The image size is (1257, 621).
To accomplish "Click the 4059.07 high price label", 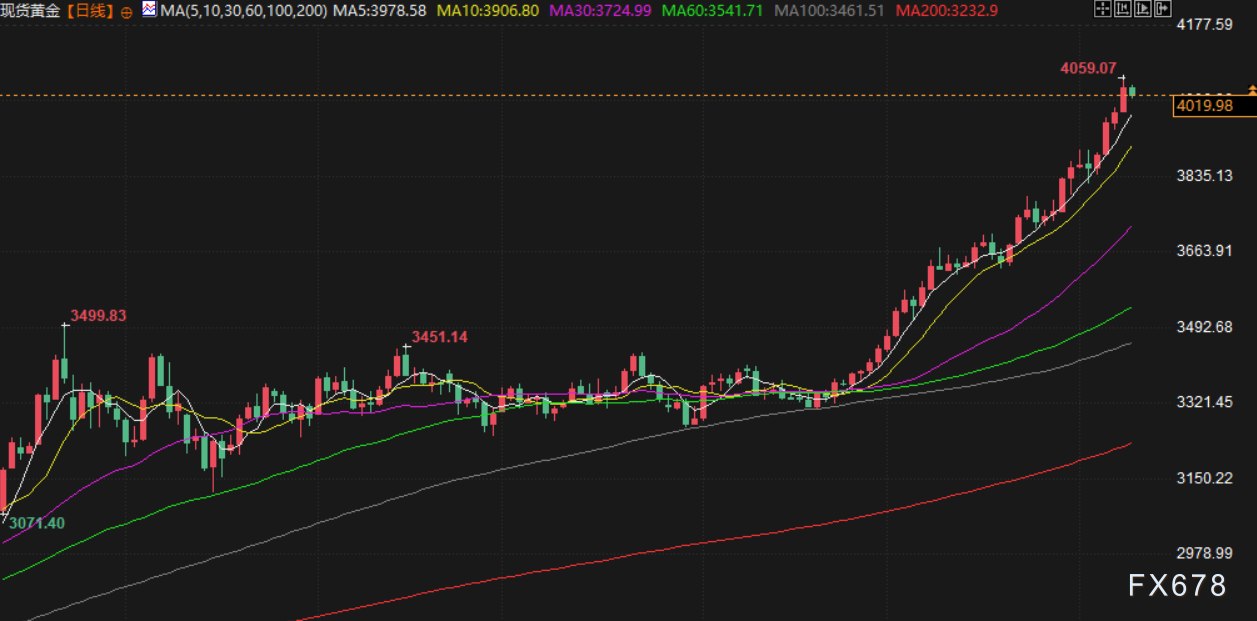I will coord(1088,68).
